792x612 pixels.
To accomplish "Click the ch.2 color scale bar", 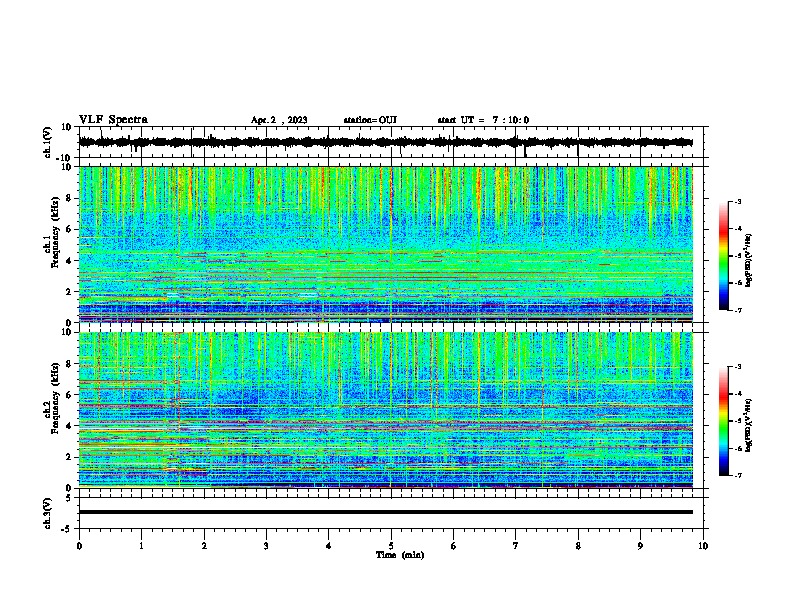I will [x=723, y=421].
